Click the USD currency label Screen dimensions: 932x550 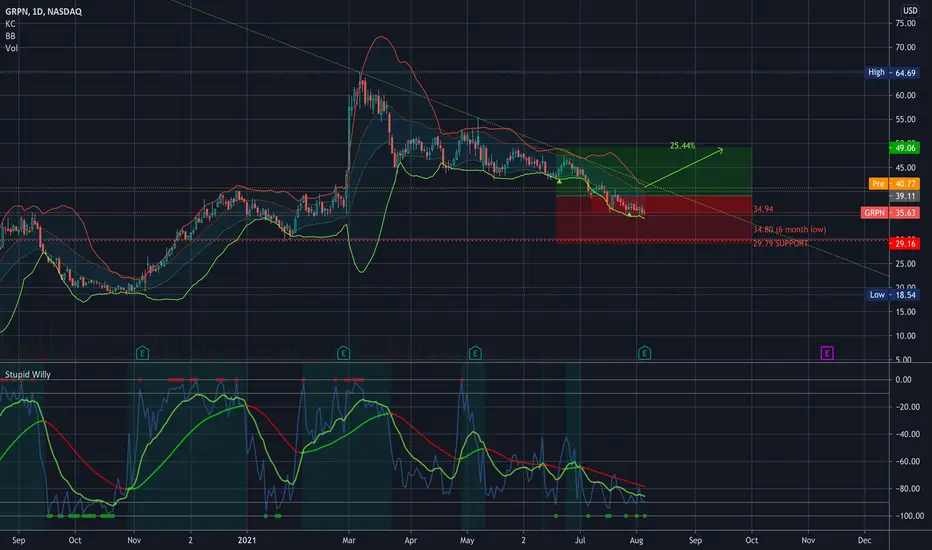coord(910,11)
